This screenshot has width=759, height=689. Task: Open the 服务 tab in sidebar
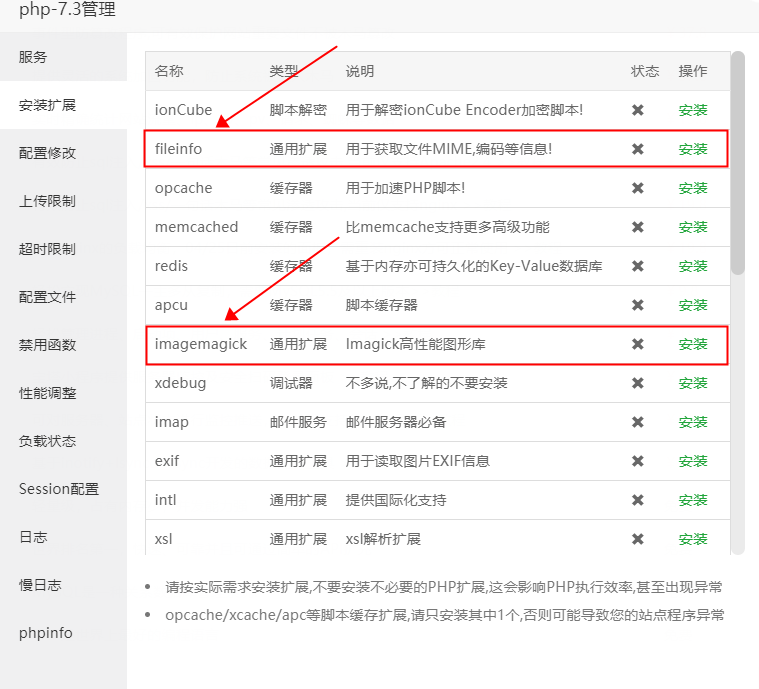(x=33, y=57)
